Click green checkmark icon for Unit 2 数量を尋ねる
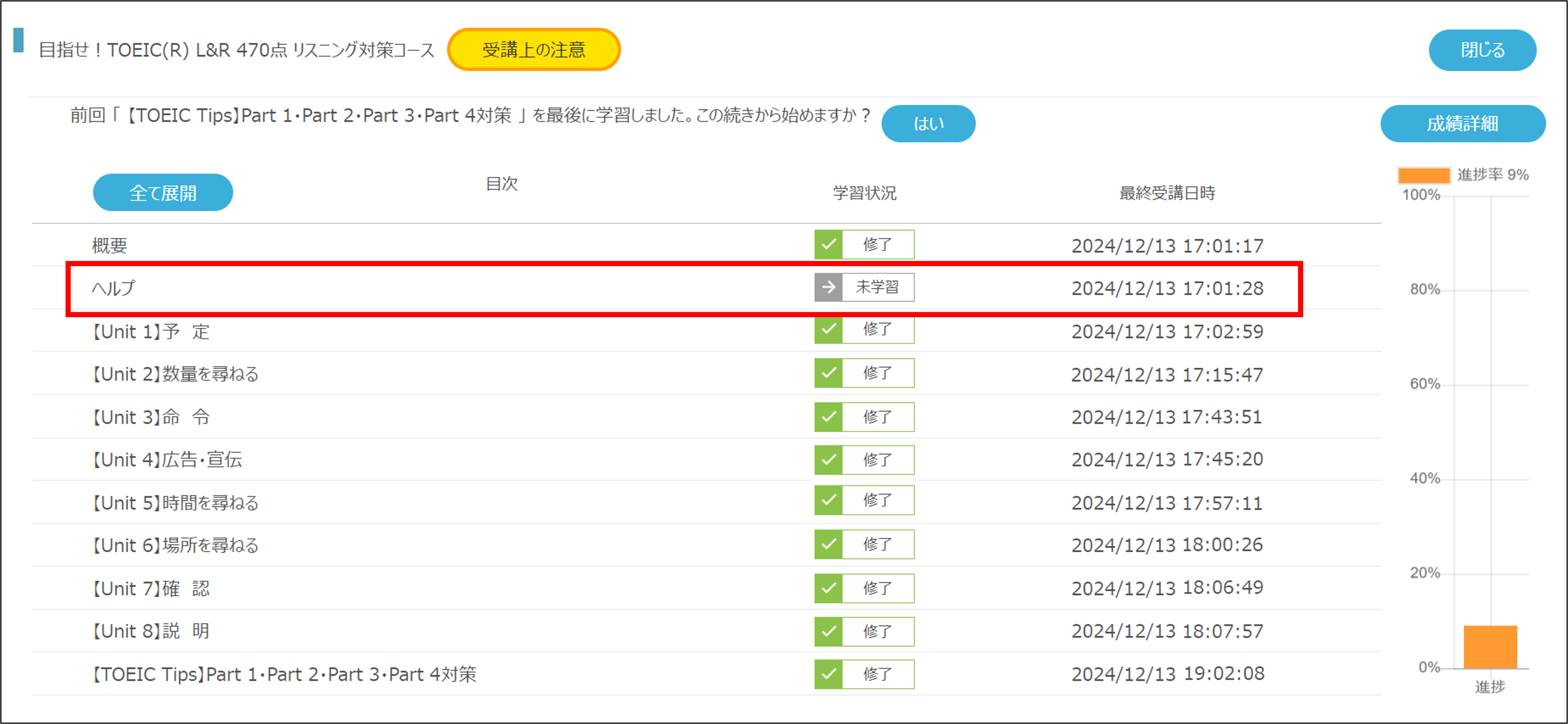 [828, 373]
